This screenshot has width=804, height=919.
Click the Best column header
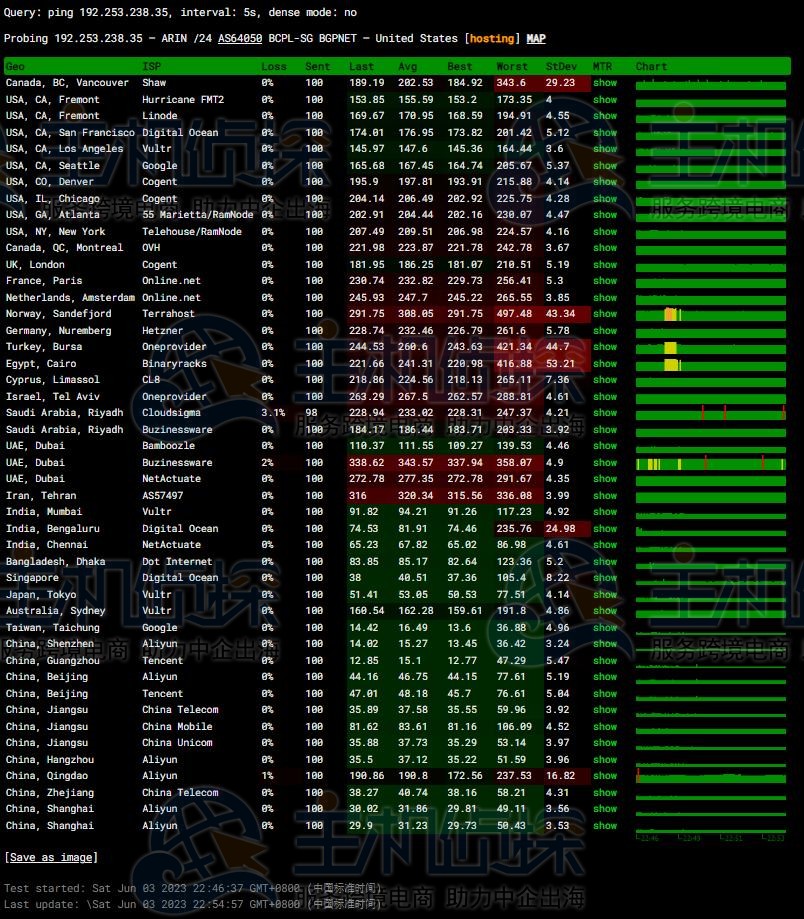(460, 66)
